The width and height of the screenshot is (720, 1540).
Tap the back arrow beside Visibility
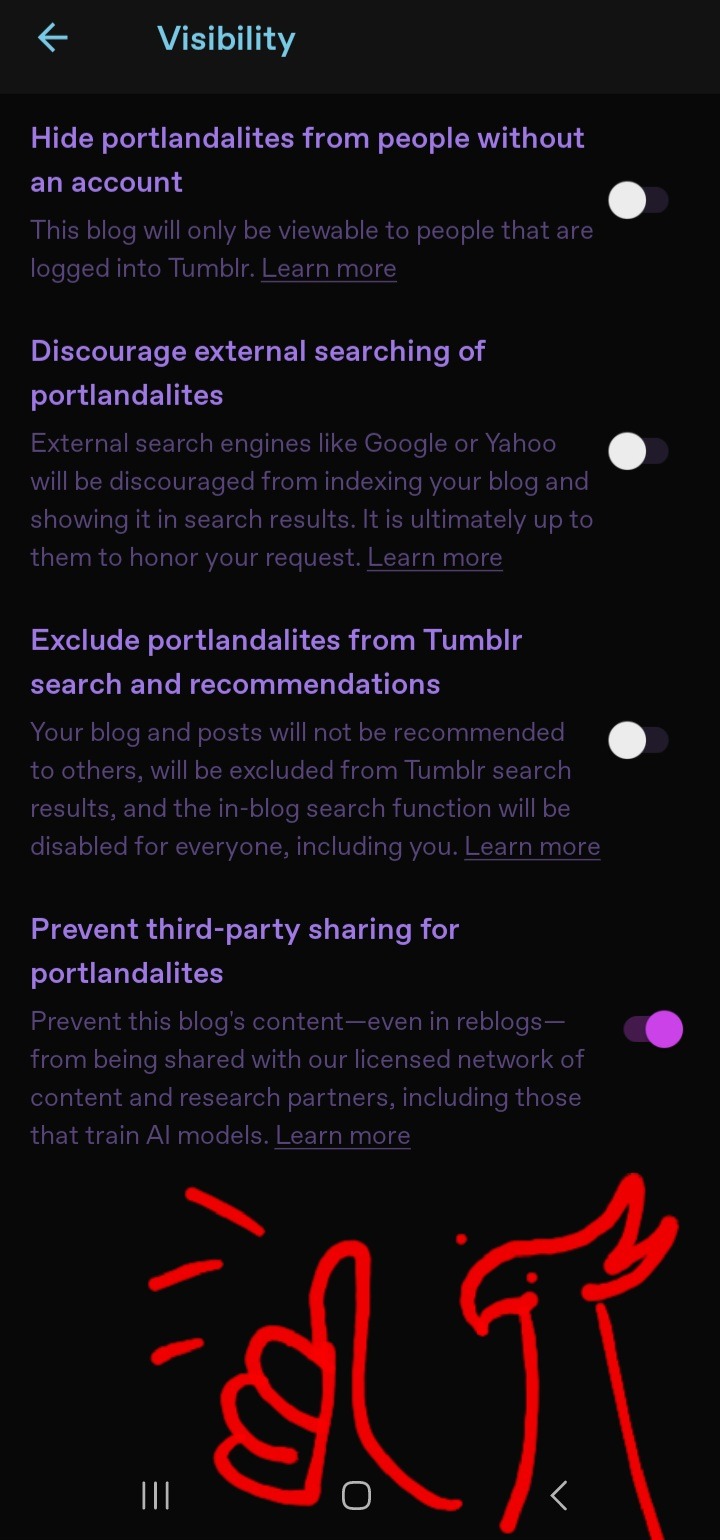52,38
